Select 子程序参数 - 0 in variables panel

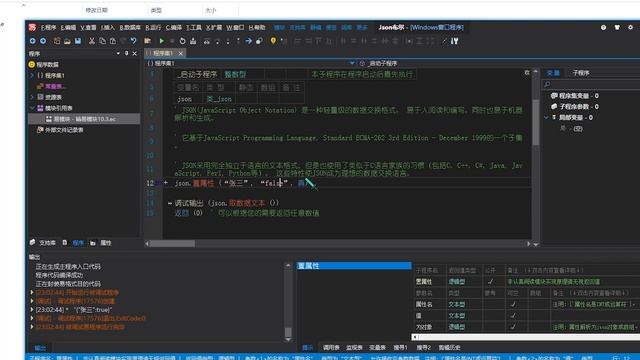(575, 107)
